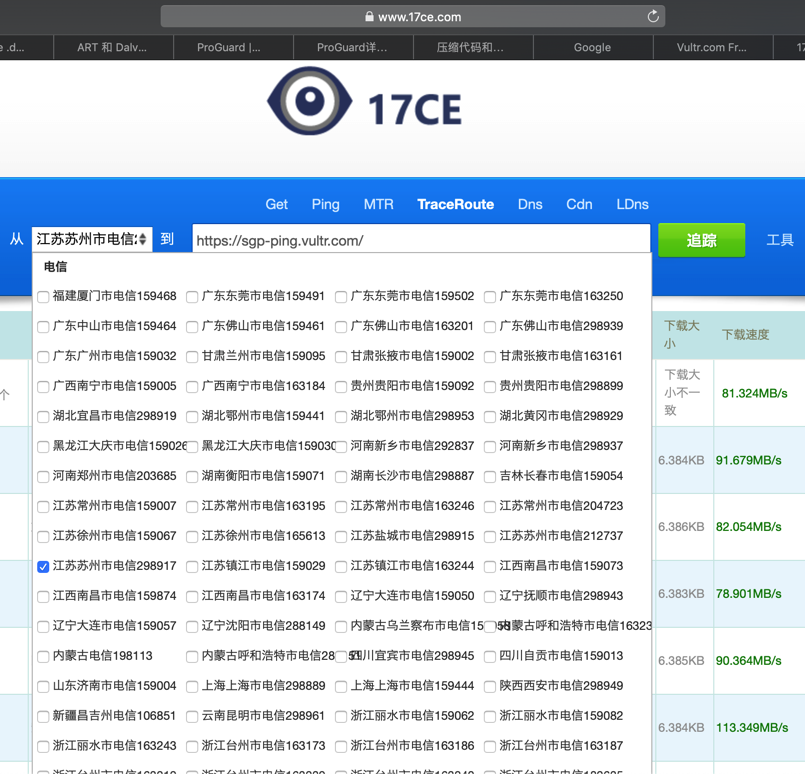Click the 113.349MB/s download speed value
The height and width of the screenshot is (774, 805).
752,727
